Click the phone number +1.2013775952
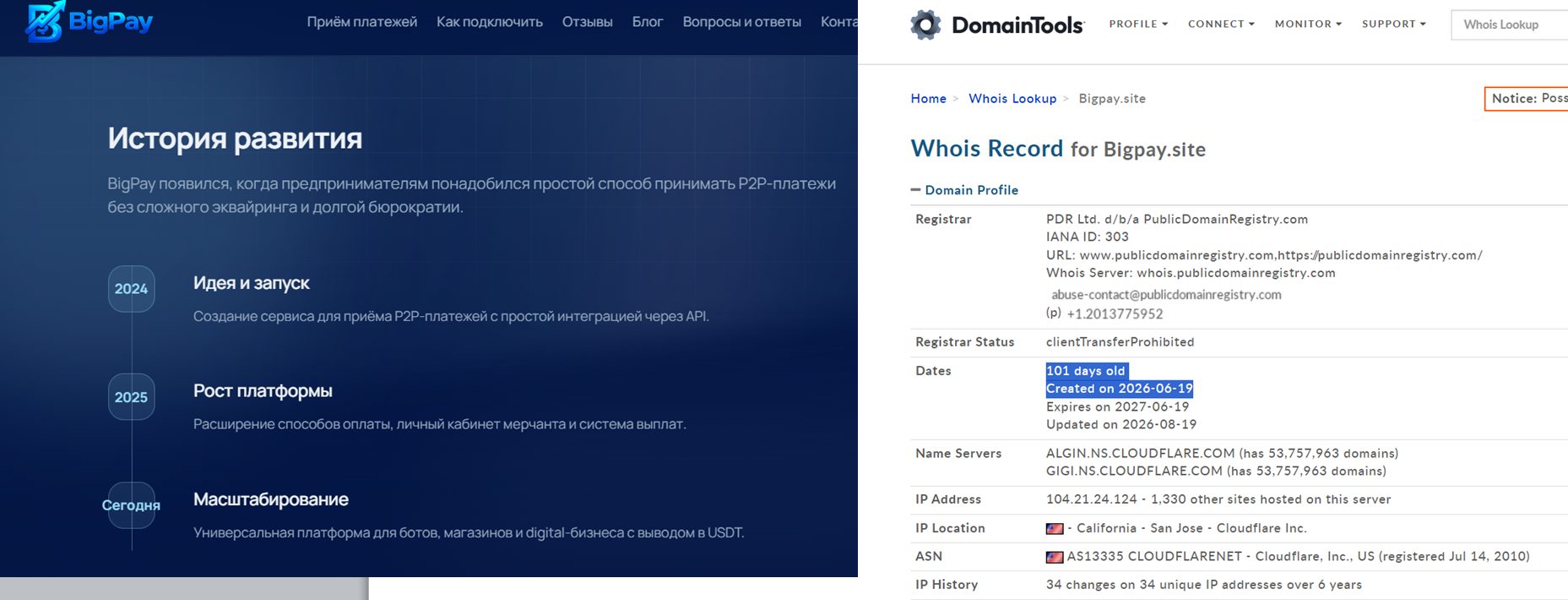The height and width of the screenshot is (600, 1568). (x=1115, y=314)
